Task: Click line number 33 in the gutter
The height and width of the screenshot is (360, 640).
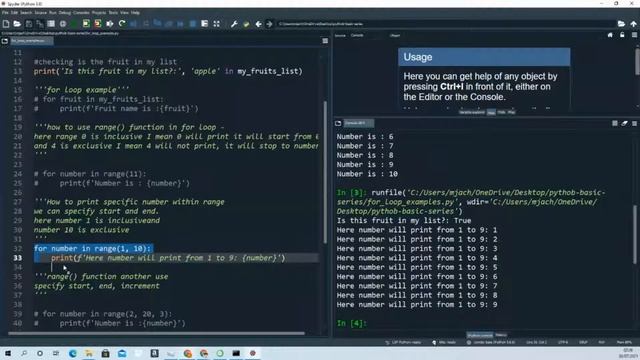Action: click(18, 258)
